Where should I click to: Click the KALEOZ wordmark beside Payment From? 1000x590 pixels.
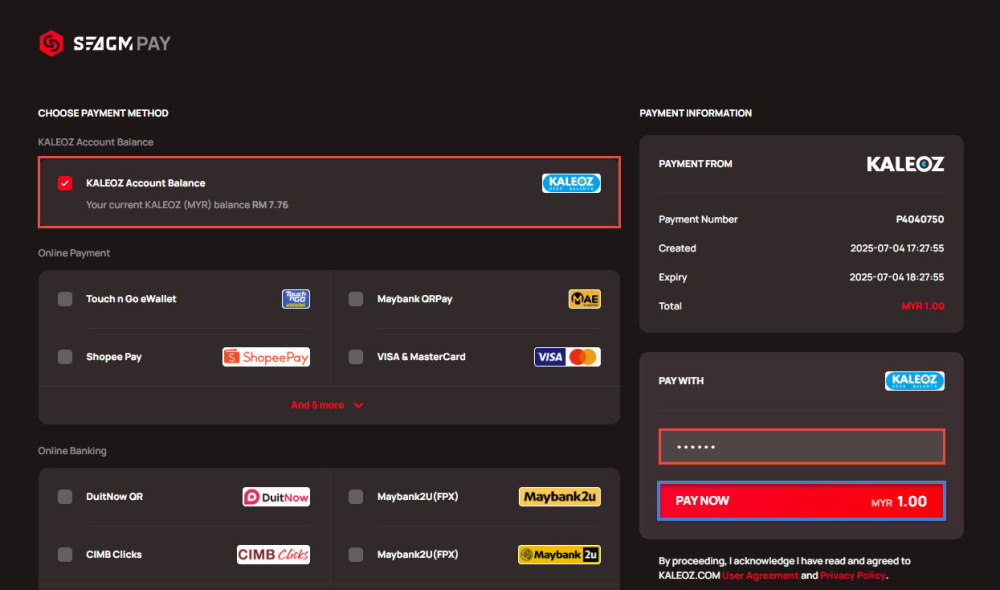pos(905,164)
